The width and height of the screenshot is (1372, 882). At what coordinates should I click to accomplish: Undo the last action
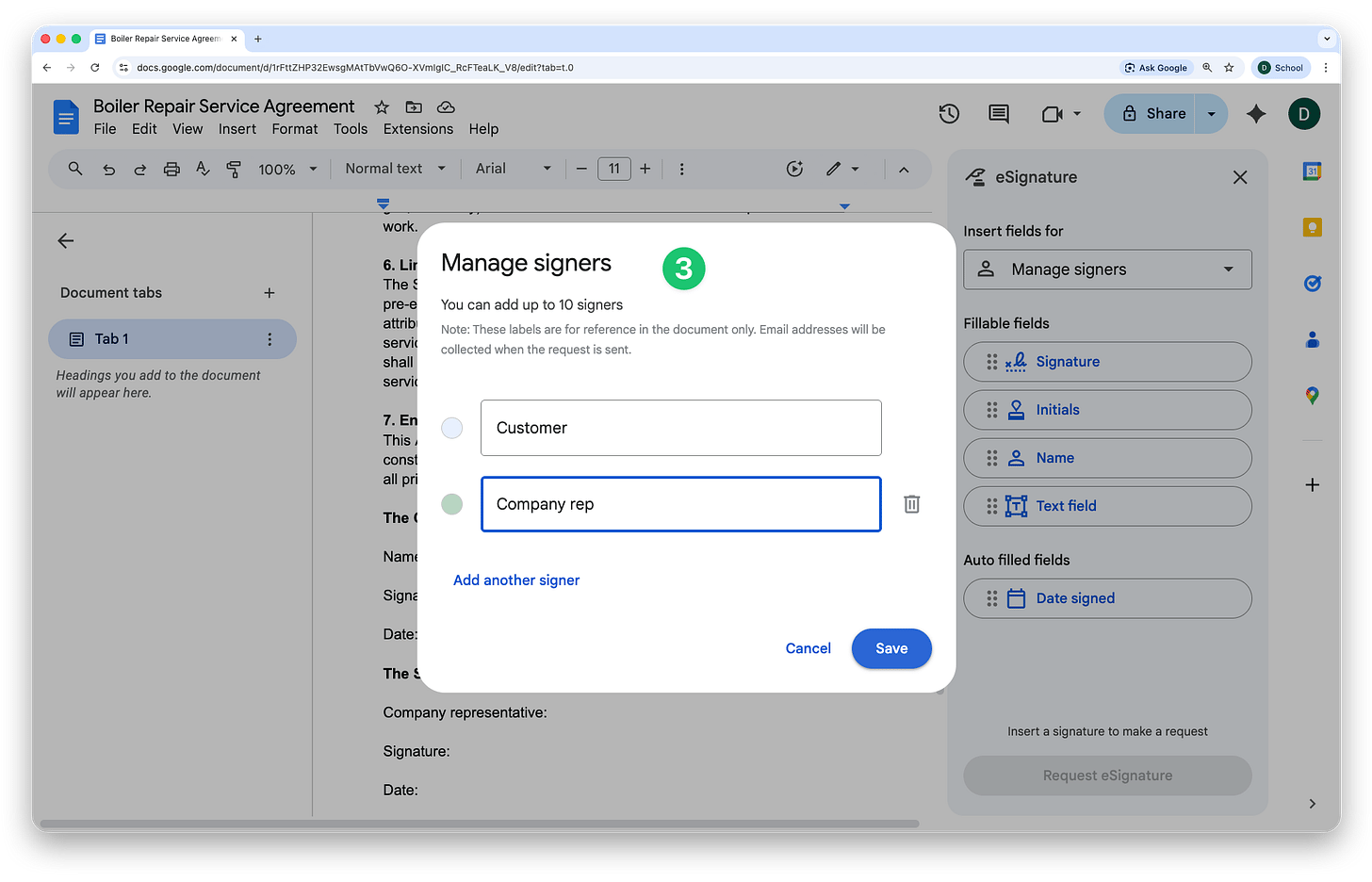(x=109, y=170)
